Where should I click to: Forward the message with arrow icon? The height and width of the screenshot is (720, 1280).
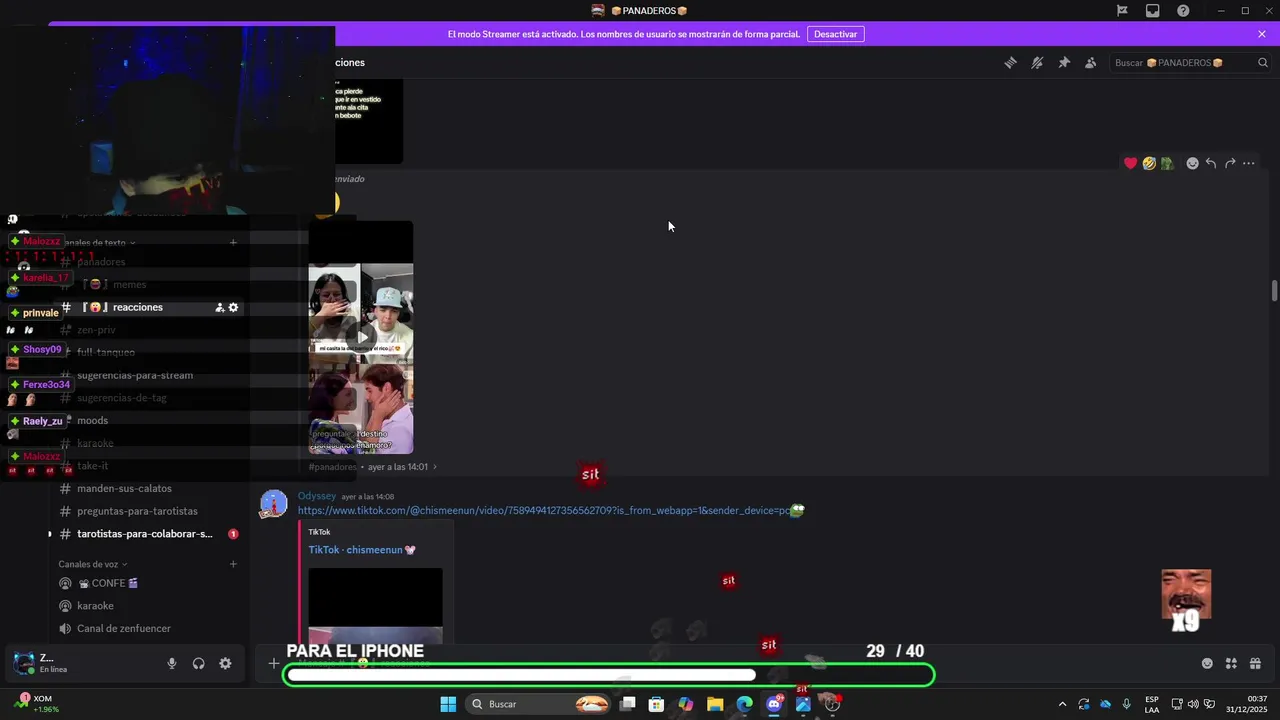pos(1230,163)
